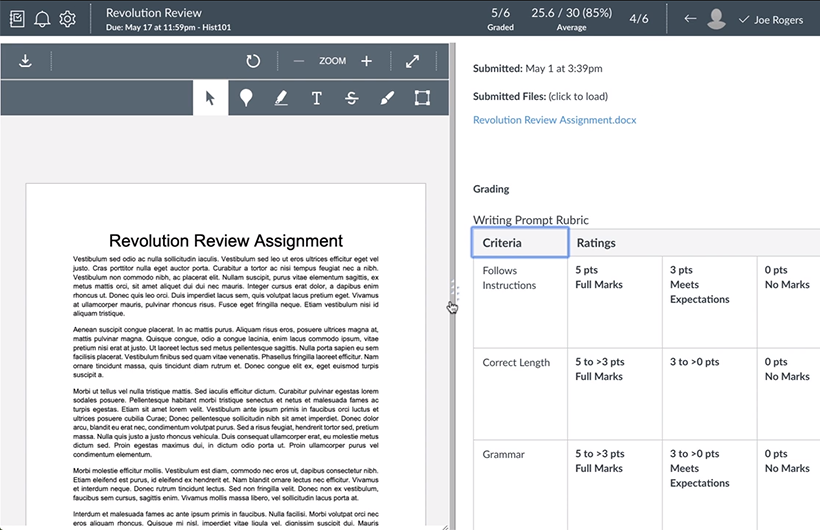Viewport: 820px width, 530px height.
Task: Rotate the document icon
Action: point(253,61)
